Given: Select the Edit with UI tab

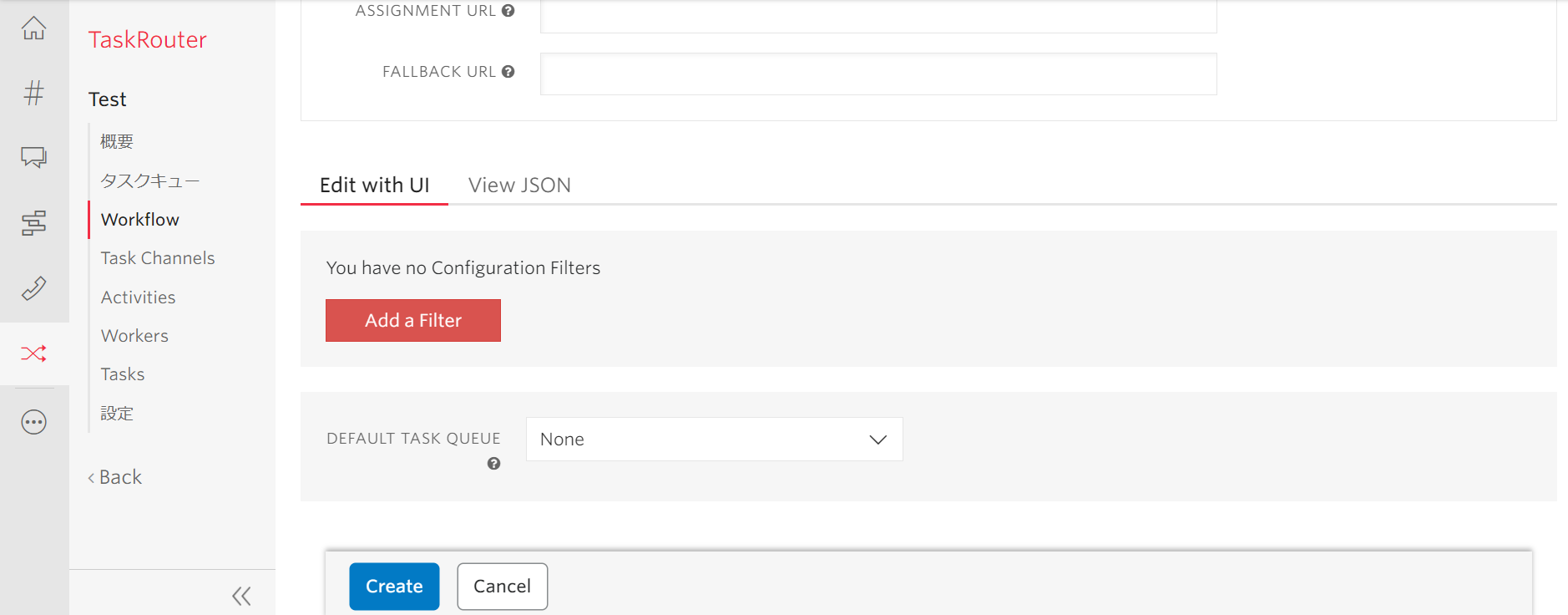Looking at the screenshot, I should (374, 186).
